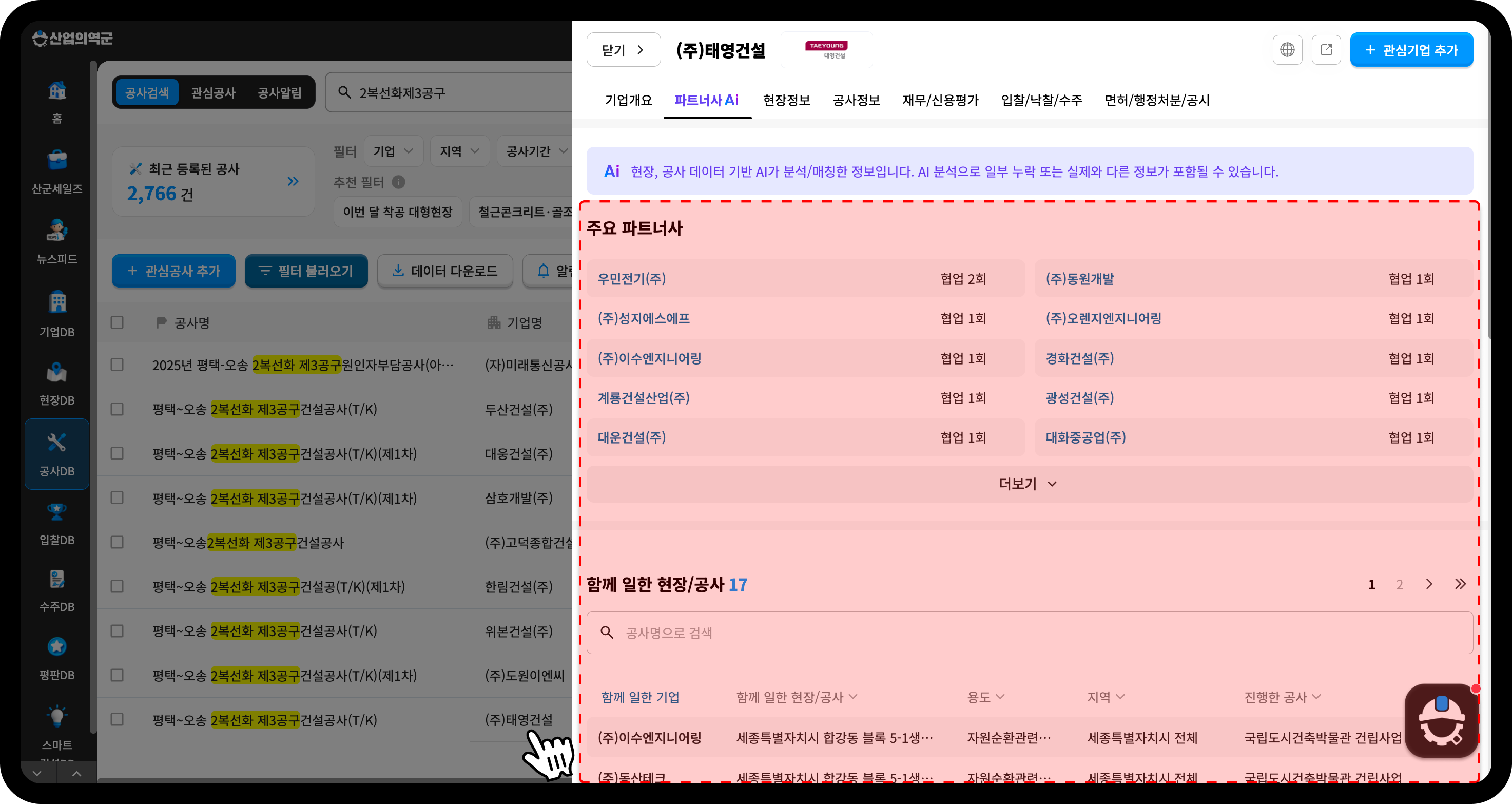Select the 공사DB tools icon
Viewport: 1512px width, 804px height.
pyautogui.click(x=57, y=442)
